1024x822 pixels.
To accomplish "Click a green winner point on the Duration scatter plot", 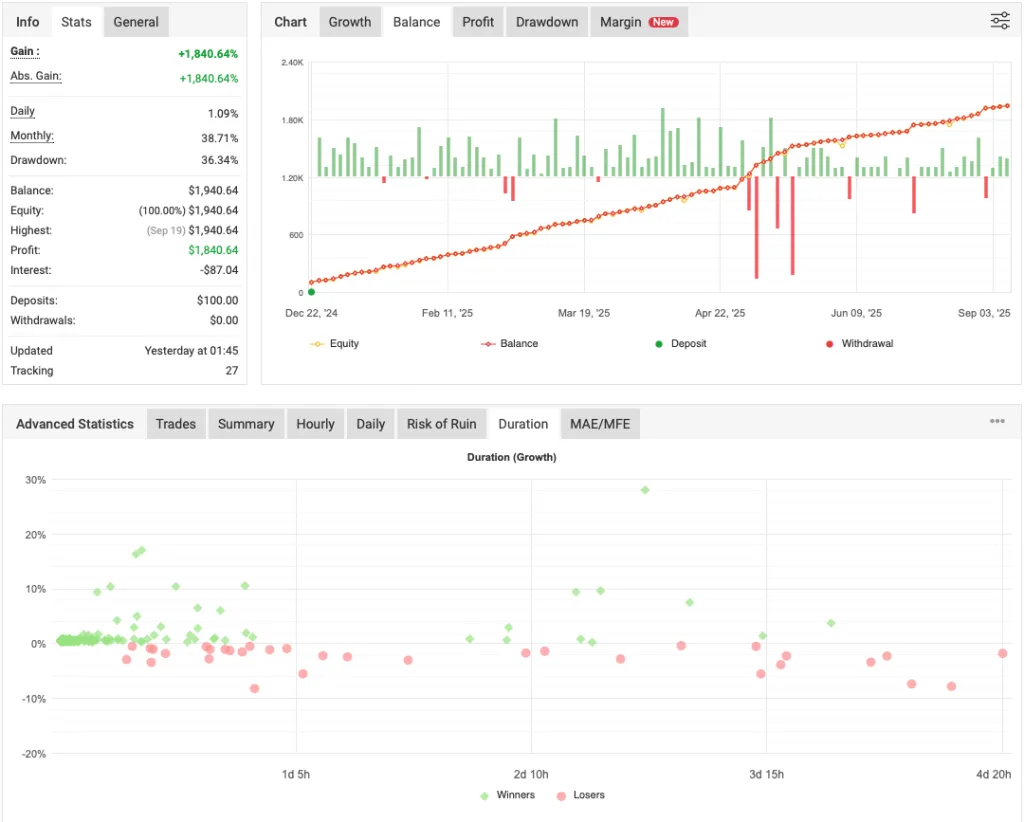I will (x=643, y=490).
